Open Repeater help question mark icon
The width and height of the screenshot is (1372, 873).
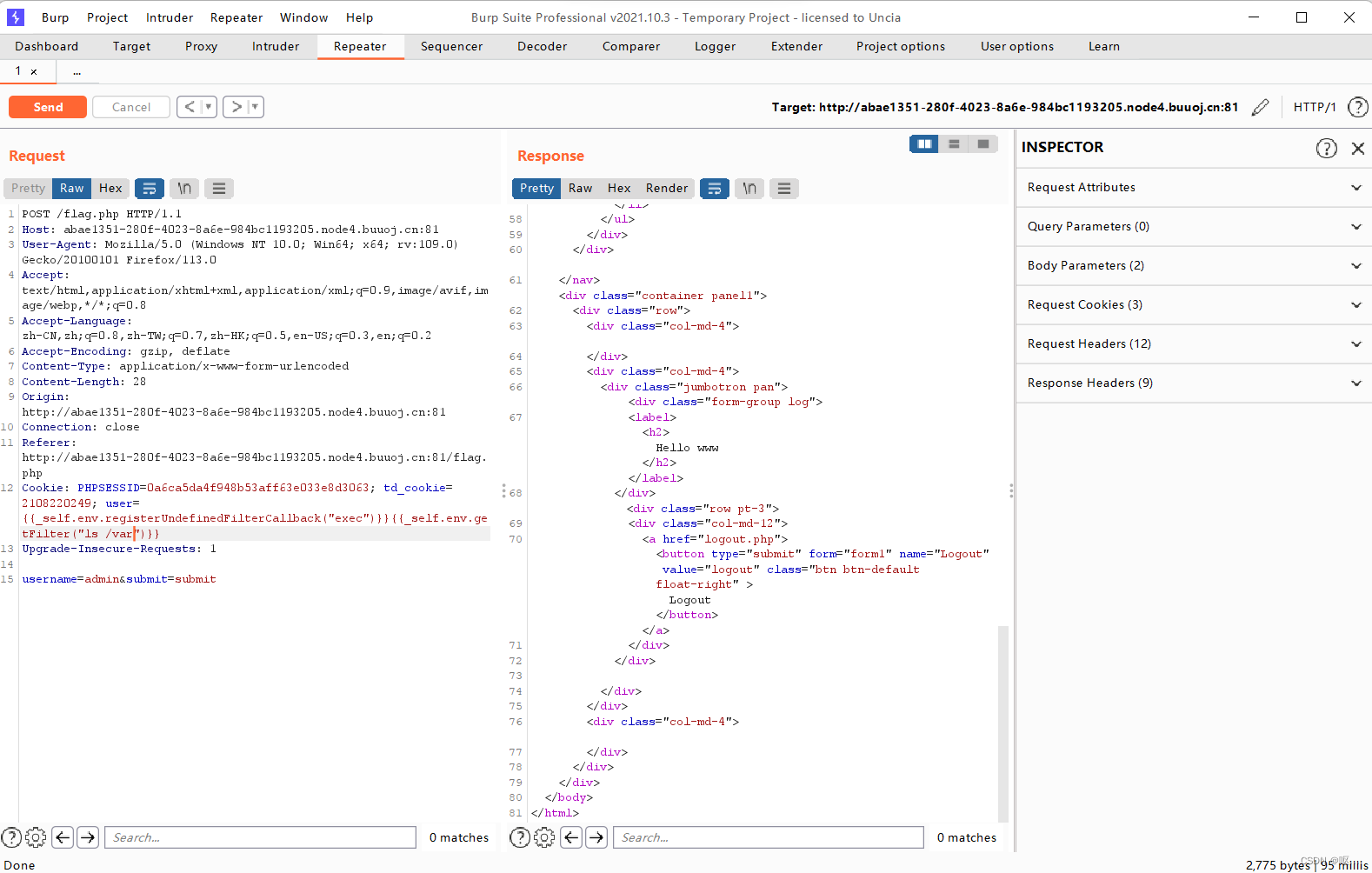(x=1357, y=107)
